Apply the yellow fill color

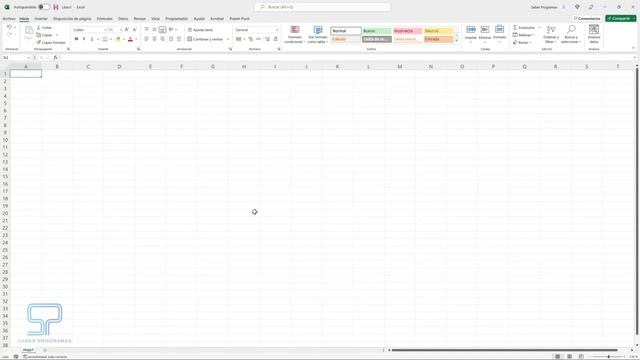point(118,39)
